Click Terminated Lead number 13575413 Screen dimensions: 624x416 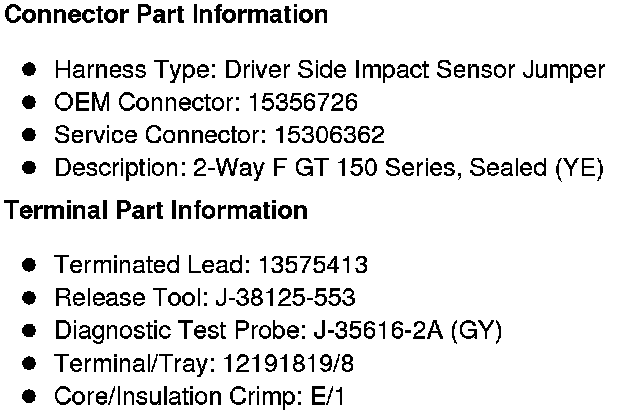tap(313, 265)
